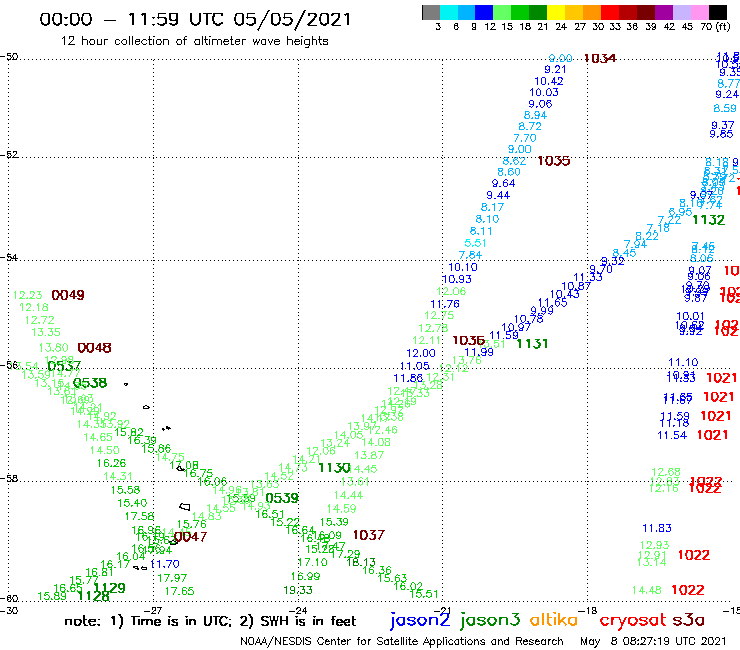This screenshot has width=740, height=650.
Task: Select the cyan swatch in the height legend
Action: coord(449,12)
